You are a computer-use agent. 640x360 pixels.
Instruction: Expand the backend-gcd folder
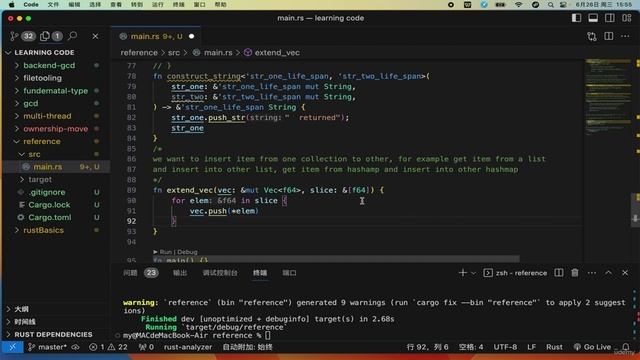click(49, 65)
